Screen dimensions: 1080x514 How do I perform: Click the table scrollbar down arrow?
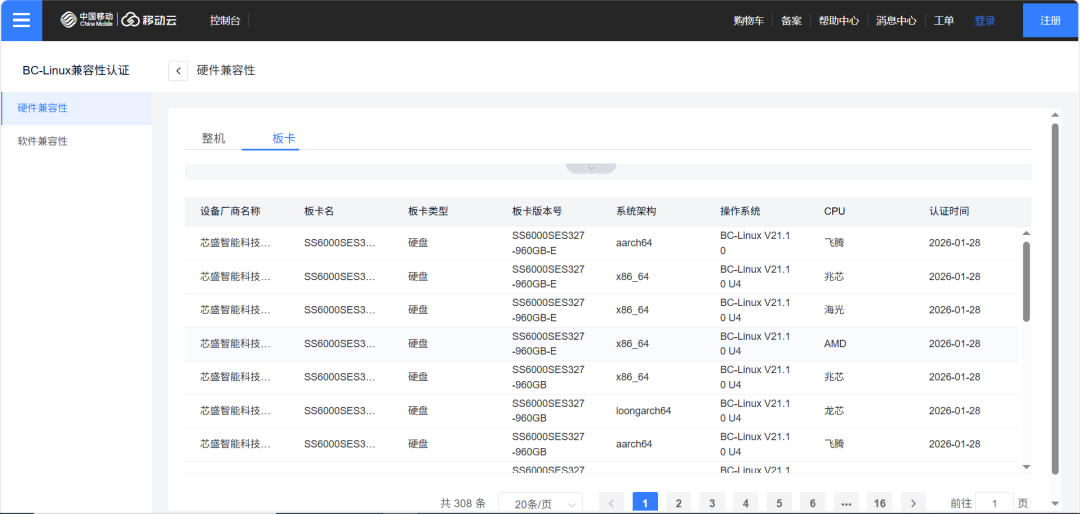coord(1026,467)
